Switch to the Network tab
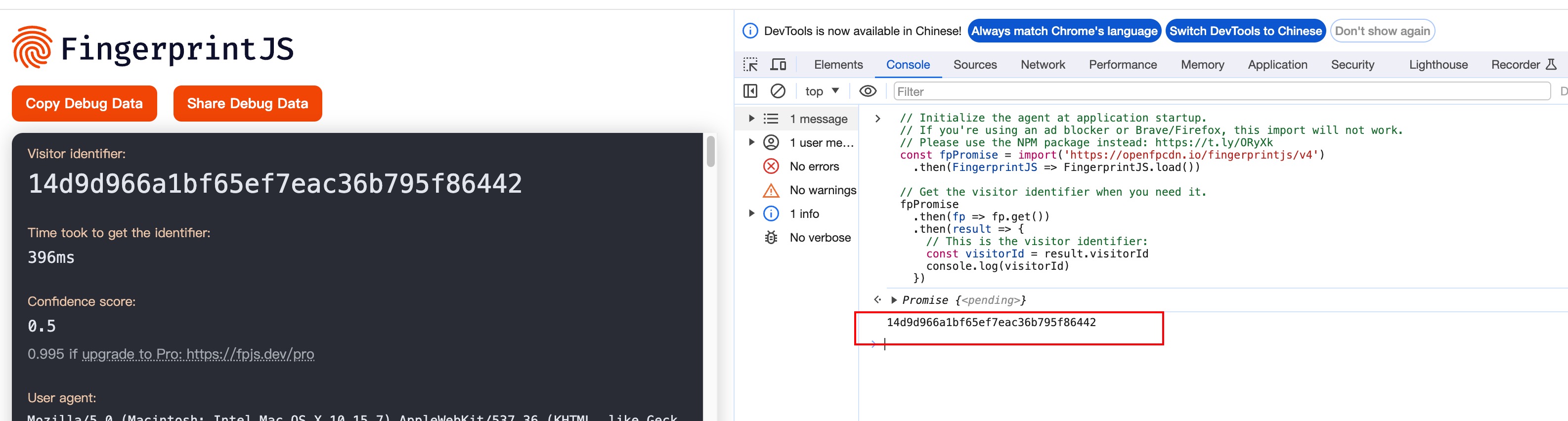This screenshot has height=421, width=1568. pyautogui.click(x=1043, y=65)
